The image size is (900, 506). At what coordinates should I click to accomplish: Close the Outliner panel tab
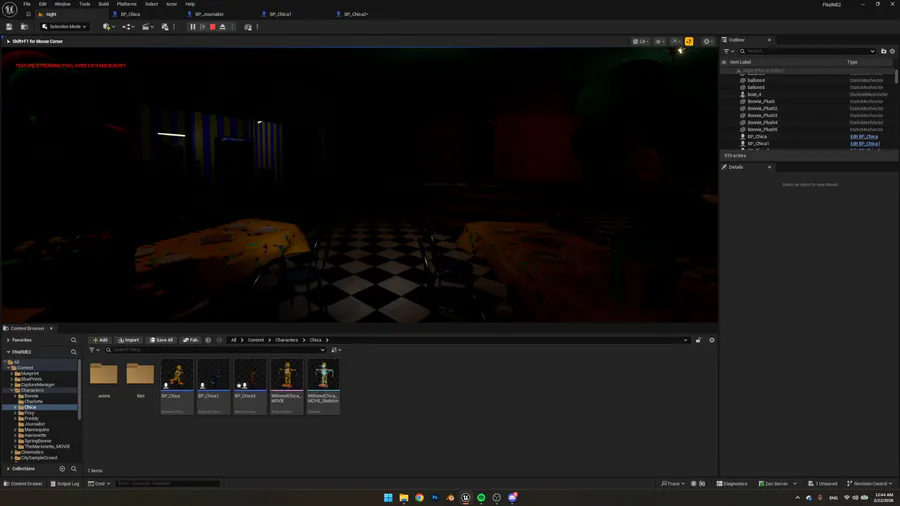[x=769, y=40]
